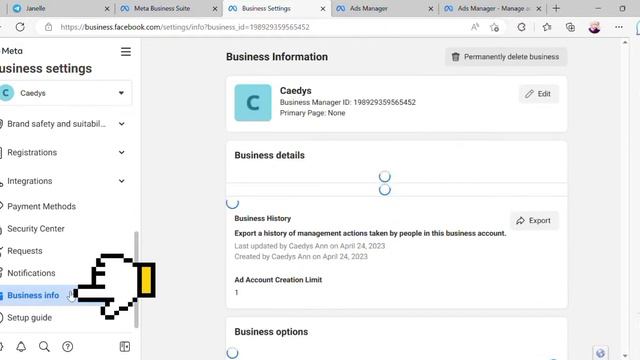Open browser settings and more menu
The image size is (640, 360).
619,27
